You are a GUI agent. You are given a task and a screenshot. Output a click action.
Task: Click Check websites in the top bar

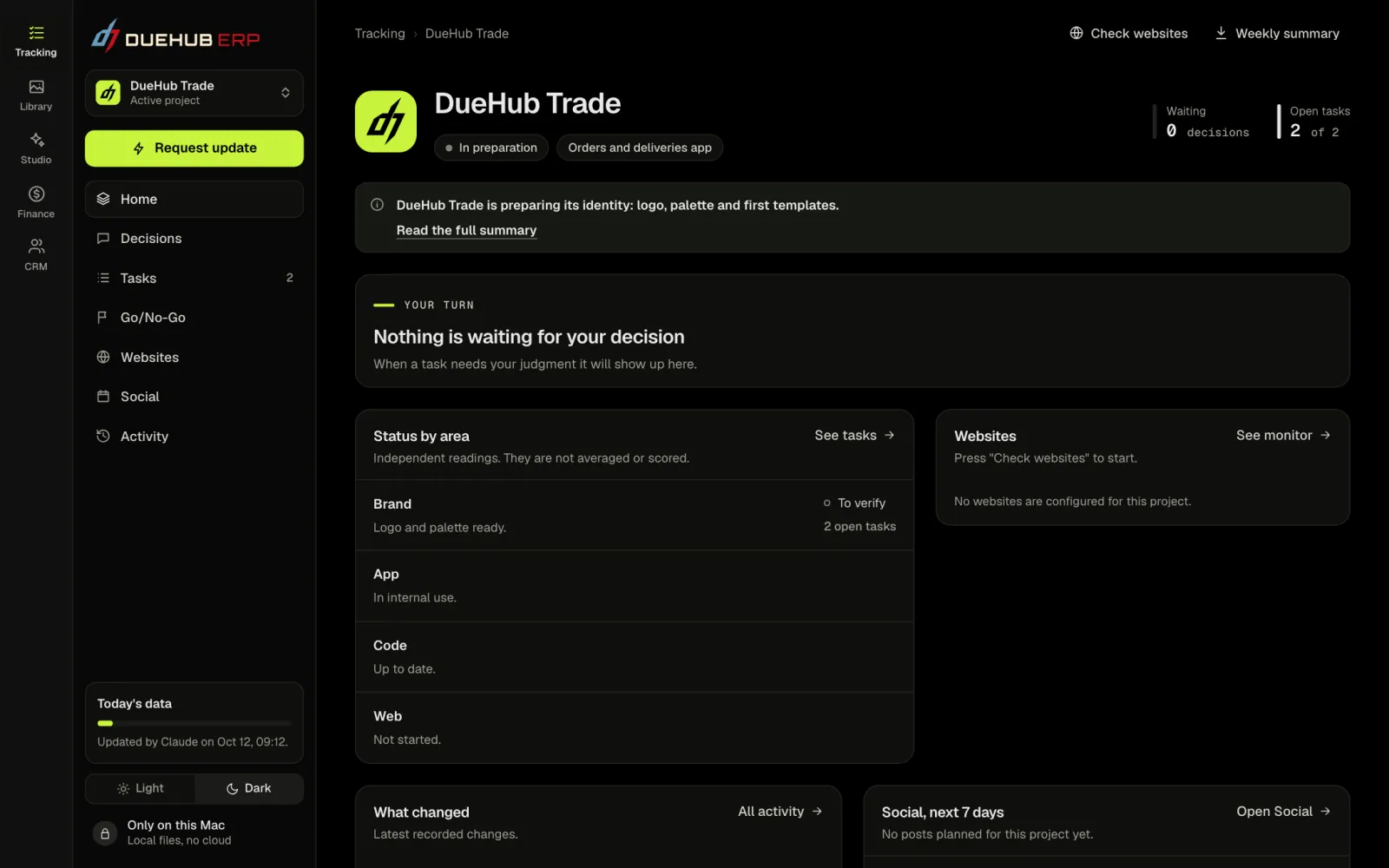pos(1129,34)
